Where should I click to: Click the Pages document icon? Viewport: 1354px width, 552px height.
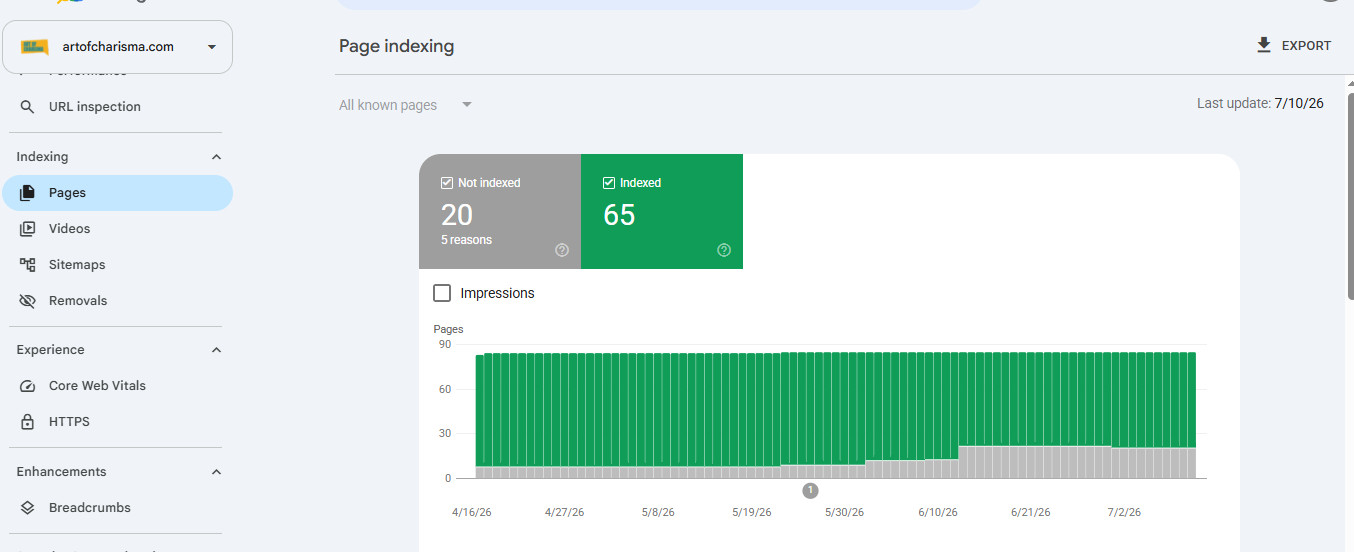pos(28,193)
